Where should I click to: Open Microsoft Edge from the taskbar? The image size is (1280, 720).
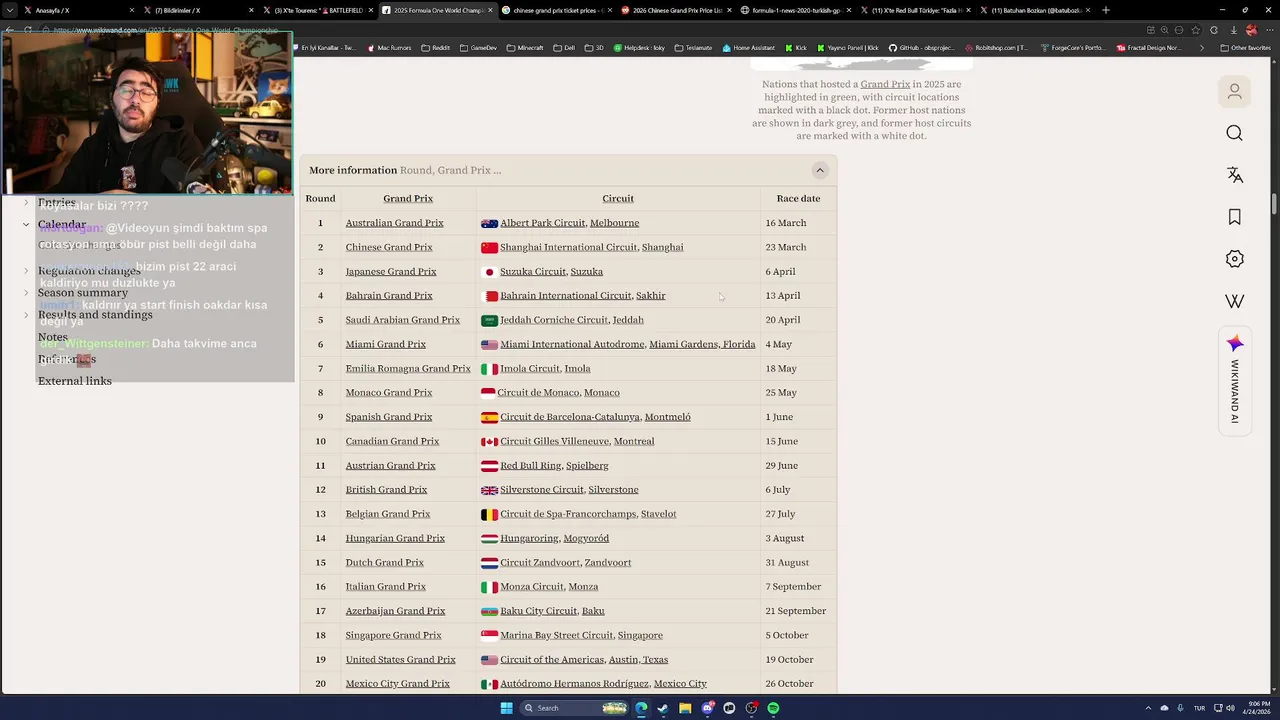tap(641, 708)
